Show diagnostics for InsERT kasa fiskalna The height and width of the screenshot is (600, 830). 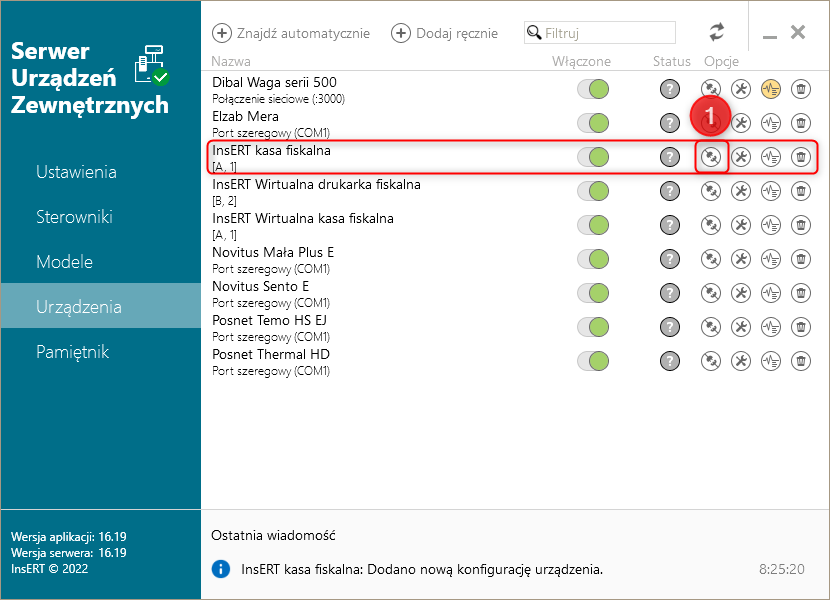click(771, 157)
